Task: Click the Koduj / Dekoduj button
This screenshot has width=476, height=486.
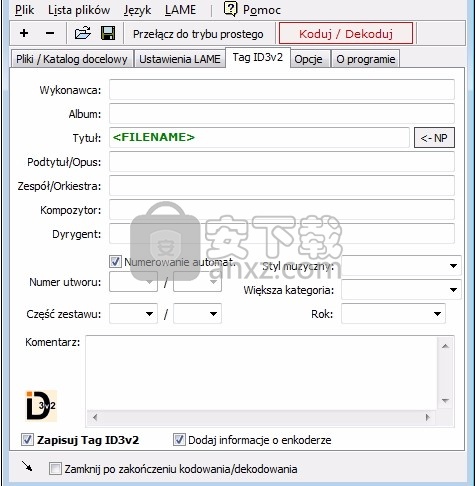Action: click(x=346, y=33)
